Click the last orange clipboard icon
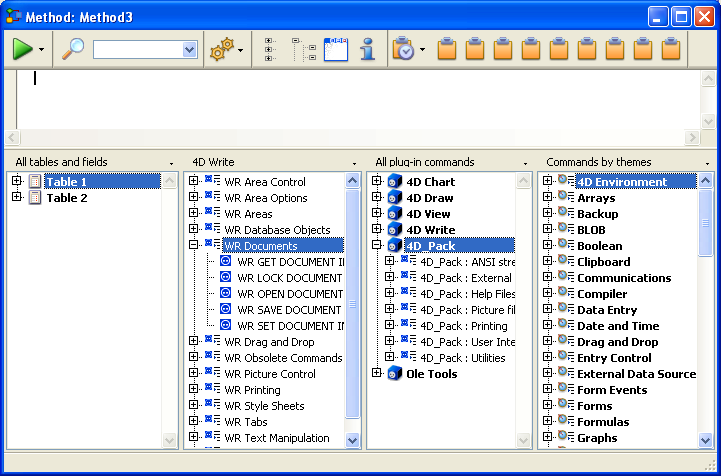This screenshot has height=476, width=721. (671, 49)
